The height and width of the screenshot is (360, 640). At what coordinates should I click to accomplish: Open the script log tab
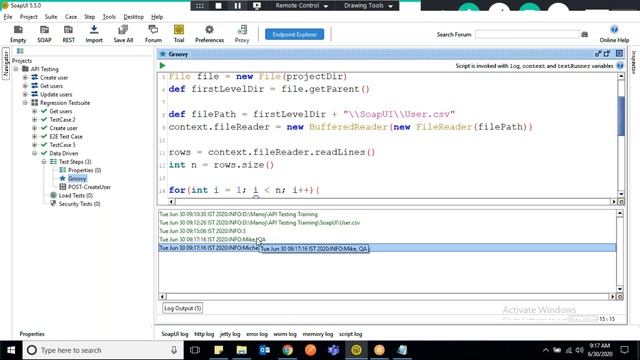[x=351, y=334]
